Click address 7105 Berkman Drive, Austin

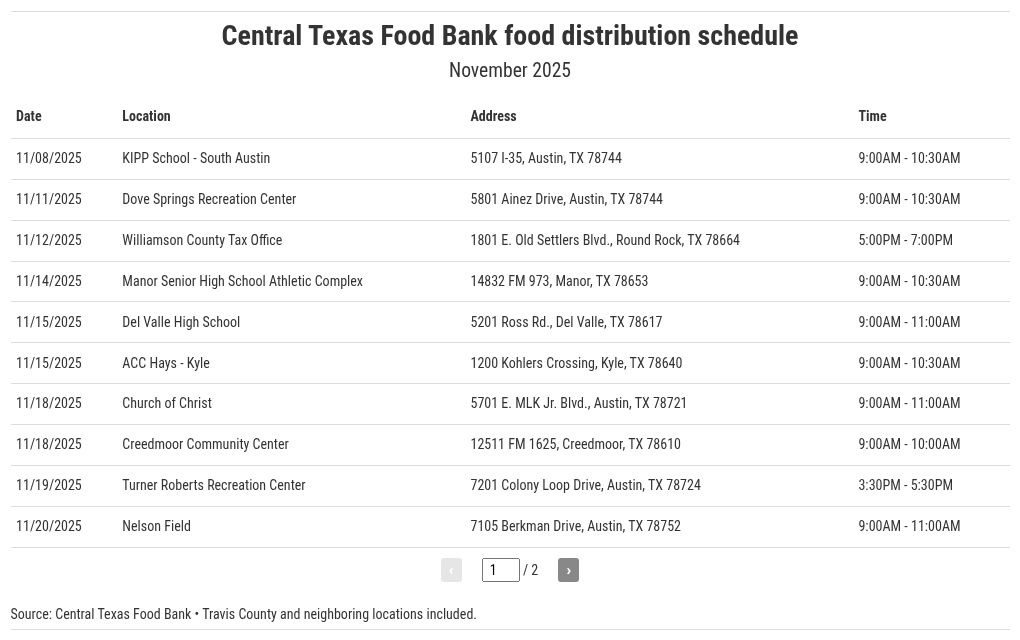575,526
